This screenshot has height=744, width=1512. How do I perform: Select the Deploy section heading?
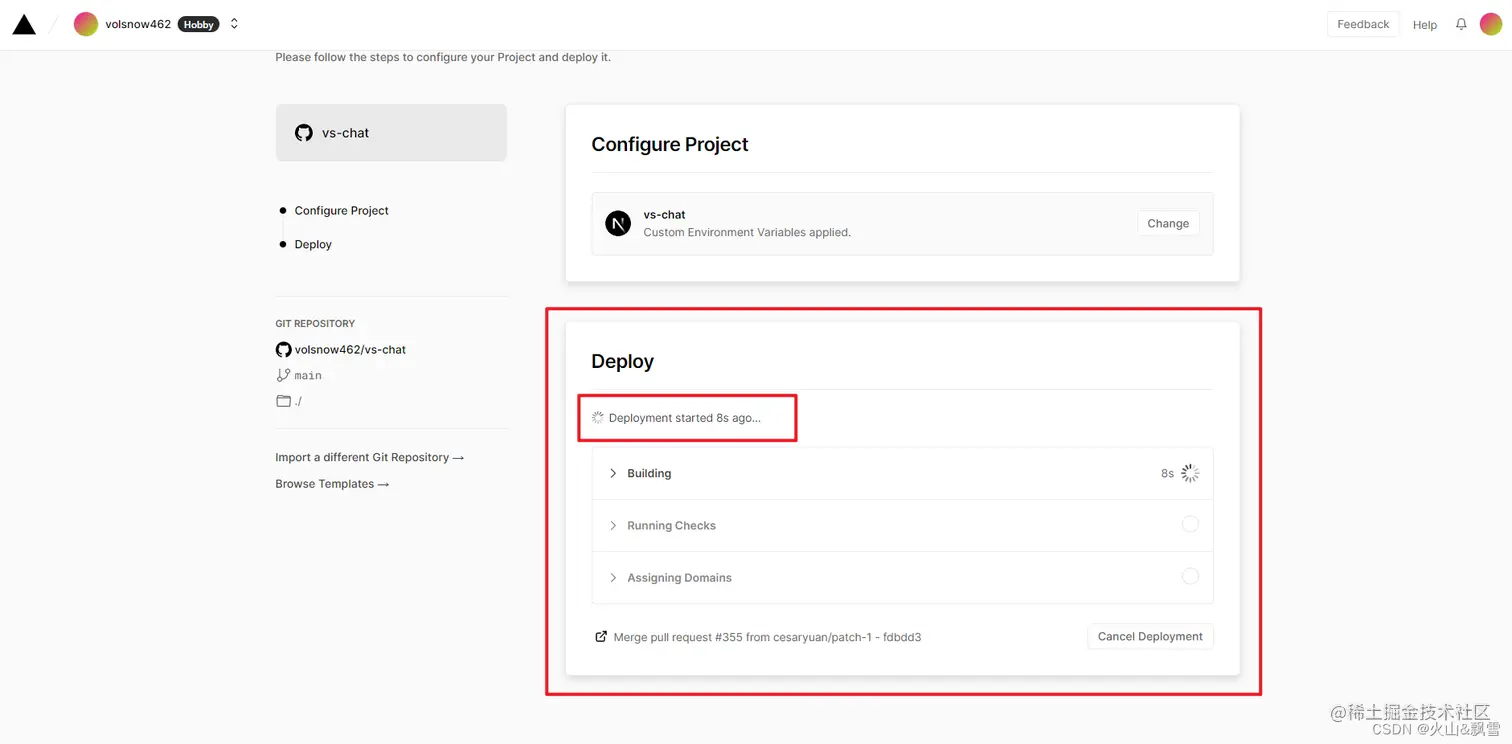(x=622, y=361)
